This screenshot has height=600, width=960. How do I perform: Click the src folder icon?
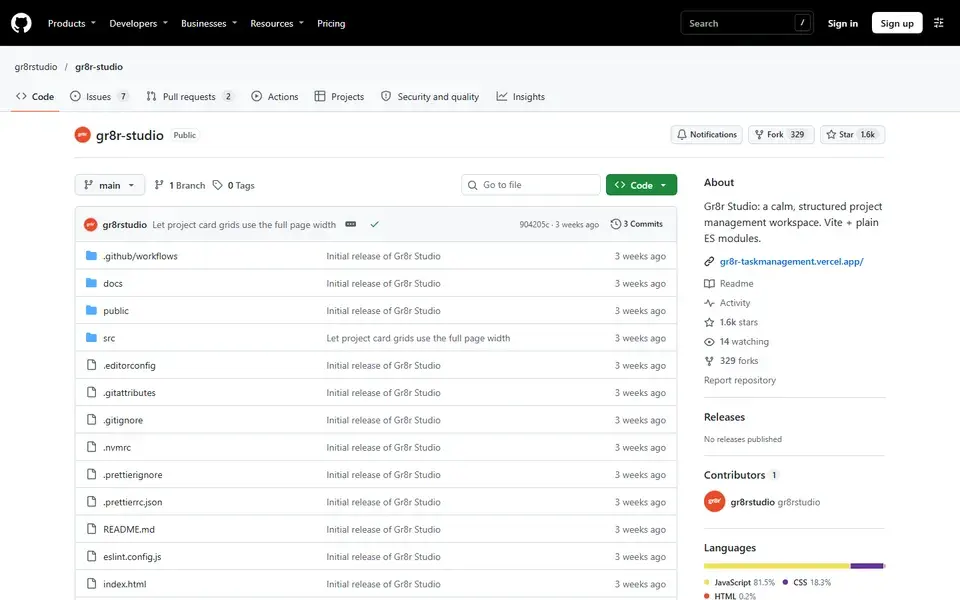pos(91,337)
